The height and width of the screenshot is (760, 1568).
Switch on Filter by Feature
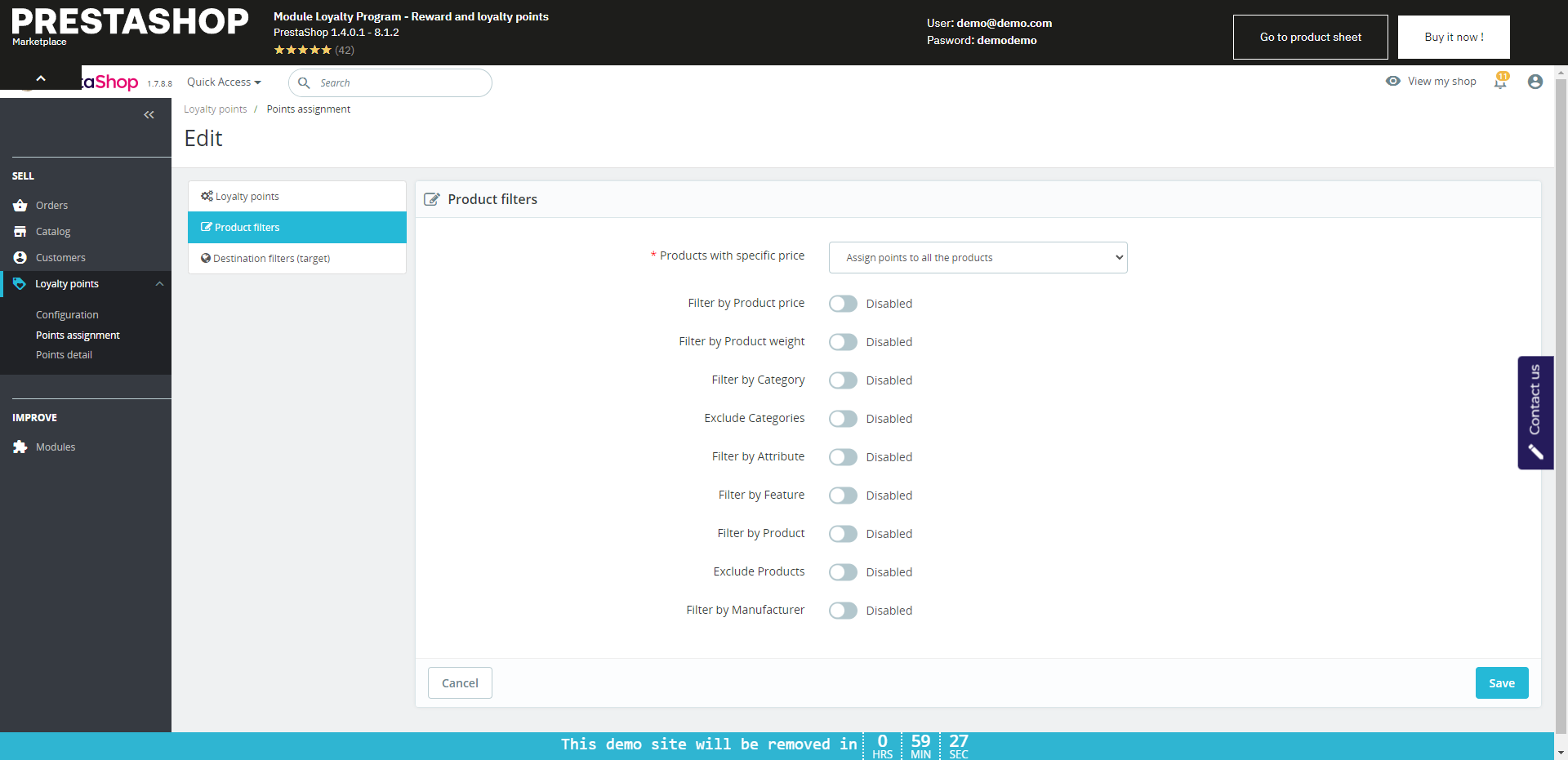[x=843, y=496]
